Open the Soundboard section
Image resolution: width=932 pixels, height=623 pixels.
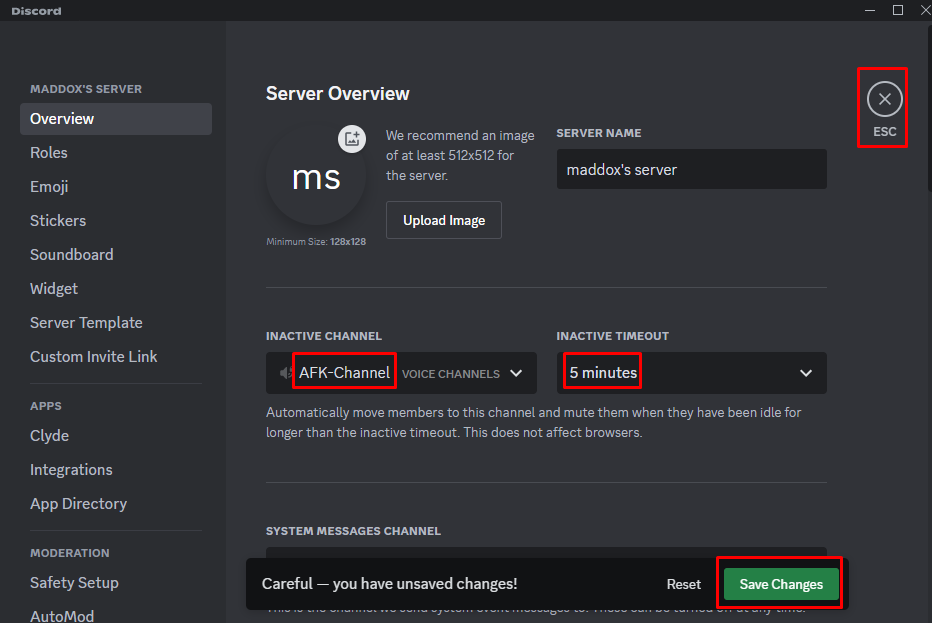71,255
